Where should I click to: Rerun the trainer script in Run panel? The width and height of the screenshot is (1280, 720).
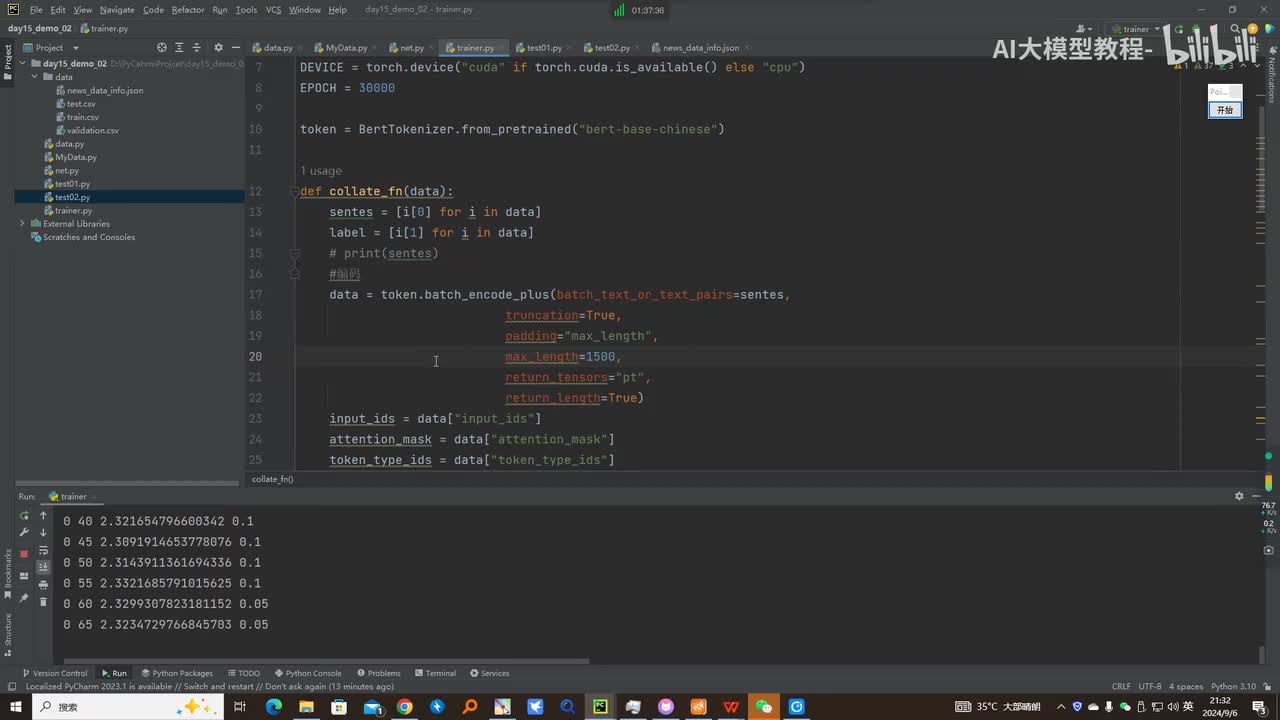[24, 516]
